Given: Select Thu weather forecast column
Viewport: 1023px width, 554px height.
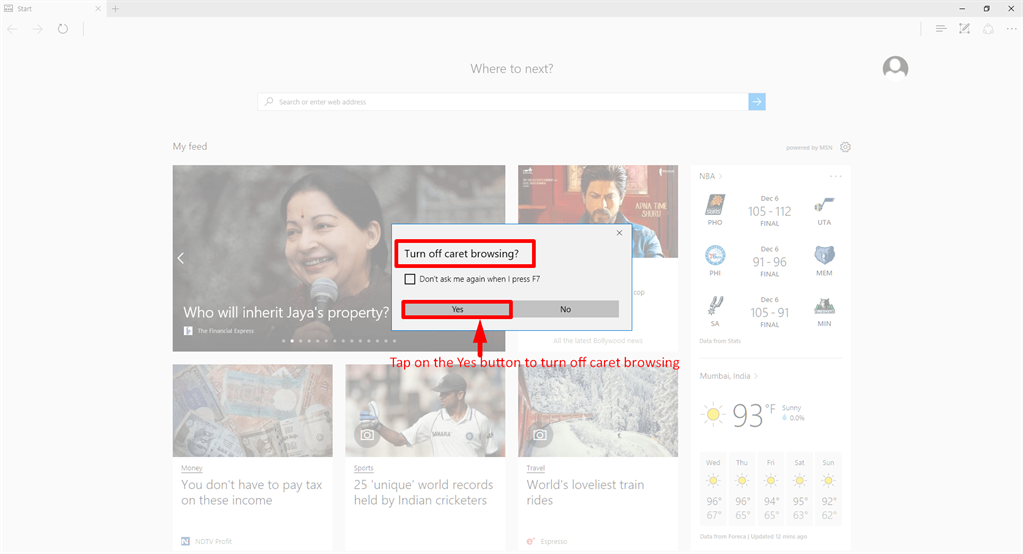Looking at the screenshot, I should point(742,489).
